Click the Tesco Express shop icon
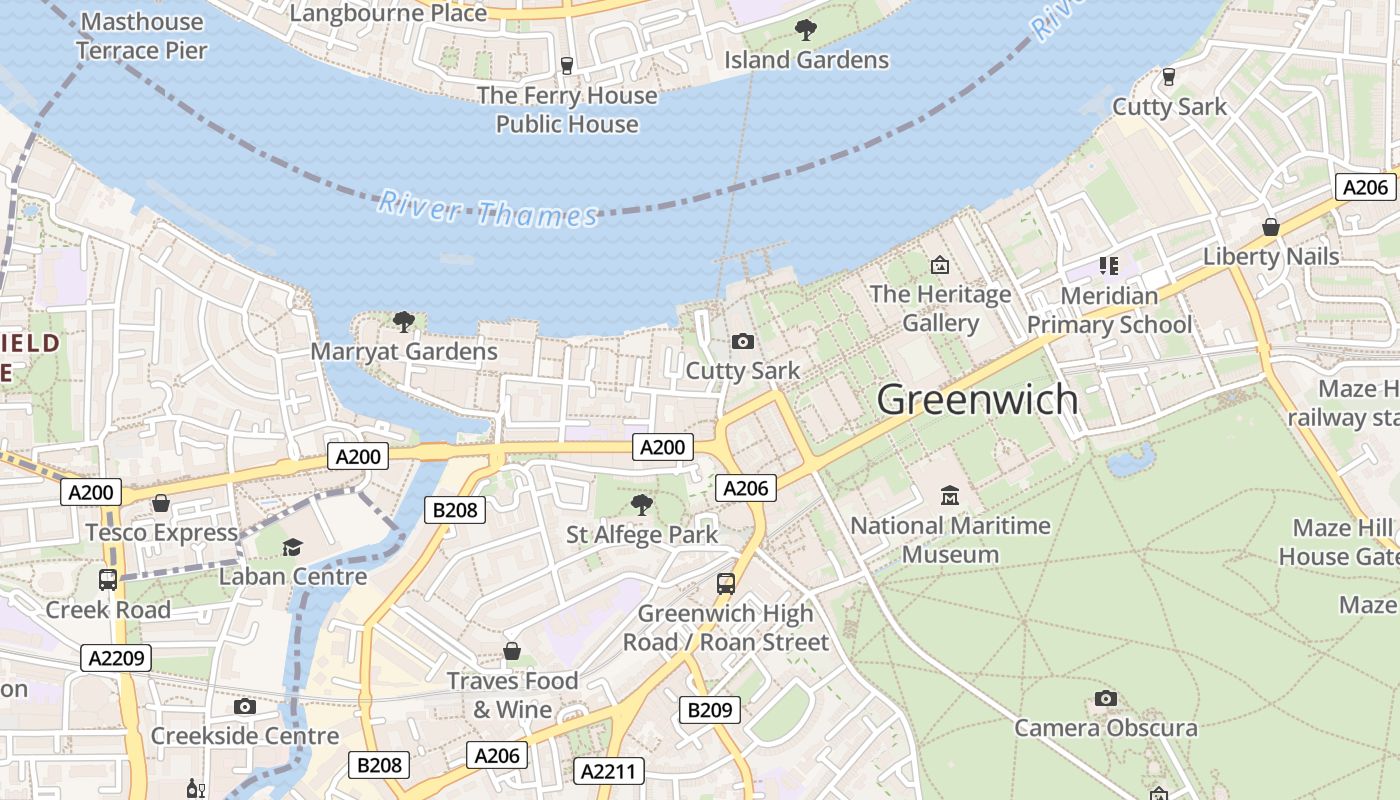Image resolution: width=1400 pixels, height=800 pixels. (x=161, y=503)
